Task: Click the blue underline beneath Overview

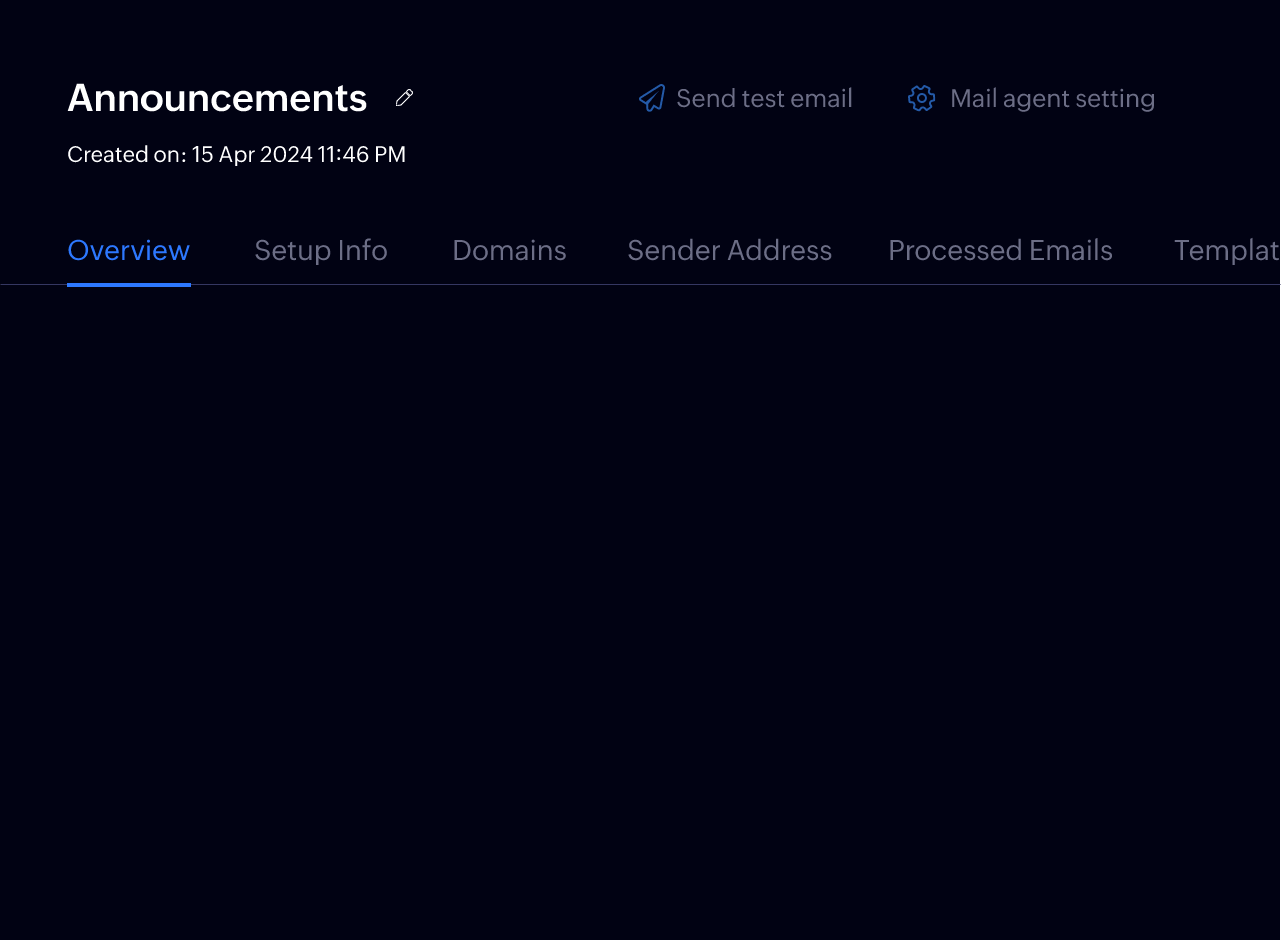Action: coord(128,284)
